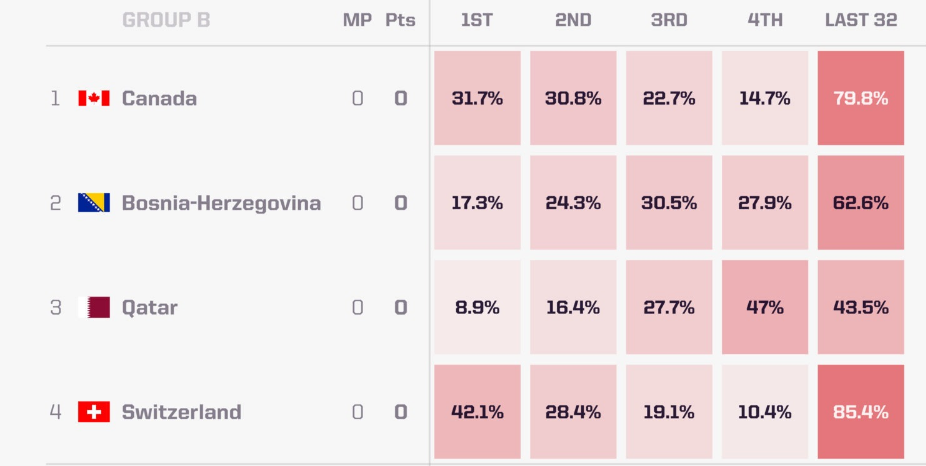Click Bosnia-Herzegovina's 30.5% third place cell

coord(669,203)
